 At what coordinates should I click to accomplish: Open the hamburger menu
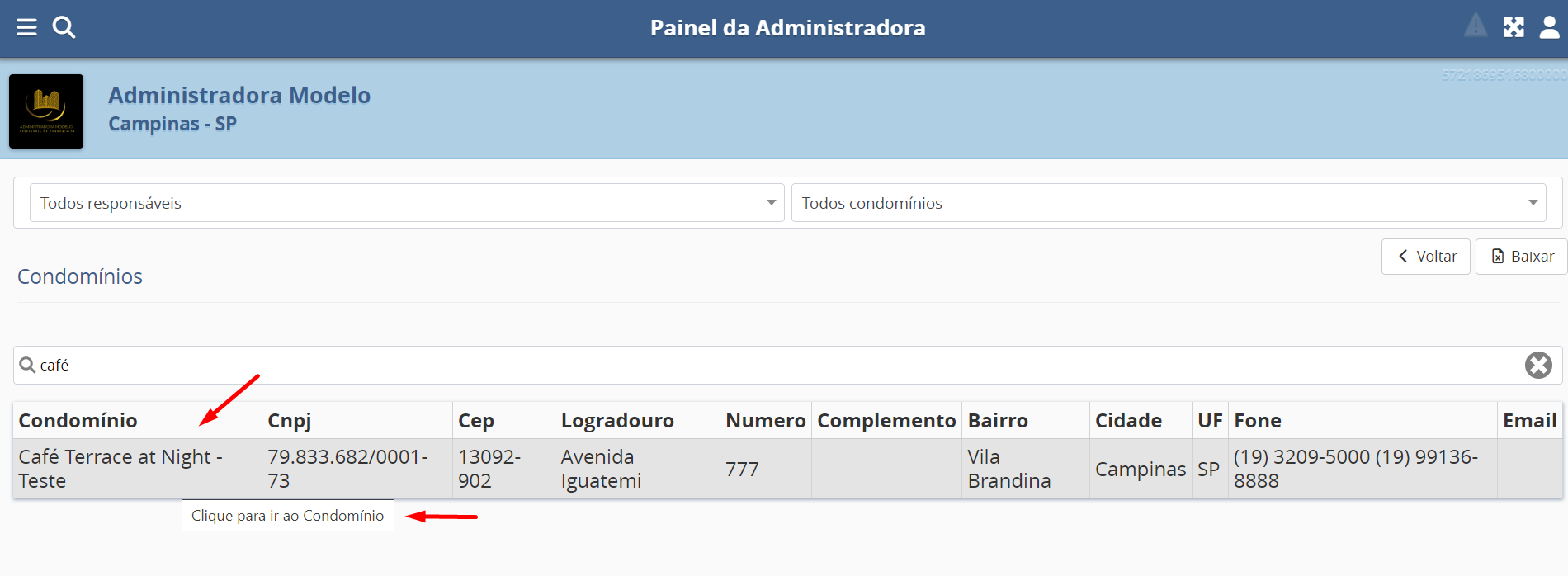(26, 27)
